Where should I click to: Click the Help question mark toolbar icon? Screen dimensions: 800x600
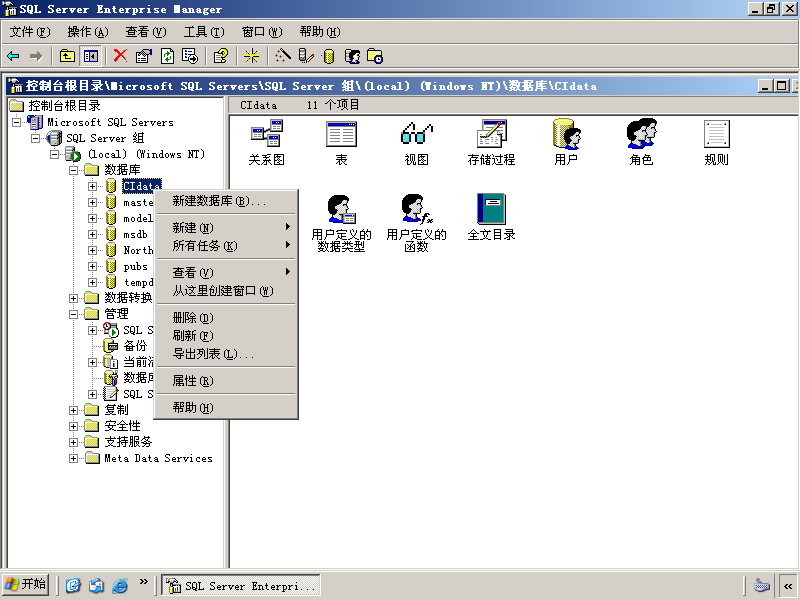[221, 56]
